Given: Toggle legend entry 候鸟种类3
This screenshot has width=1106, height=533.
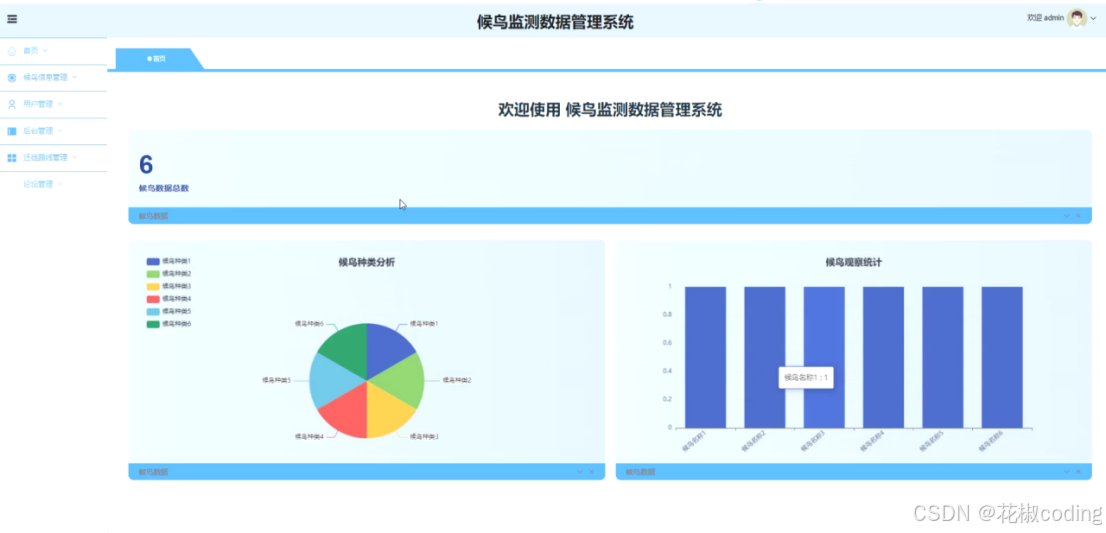Looking at the screenshot, I should pos(169,286).
